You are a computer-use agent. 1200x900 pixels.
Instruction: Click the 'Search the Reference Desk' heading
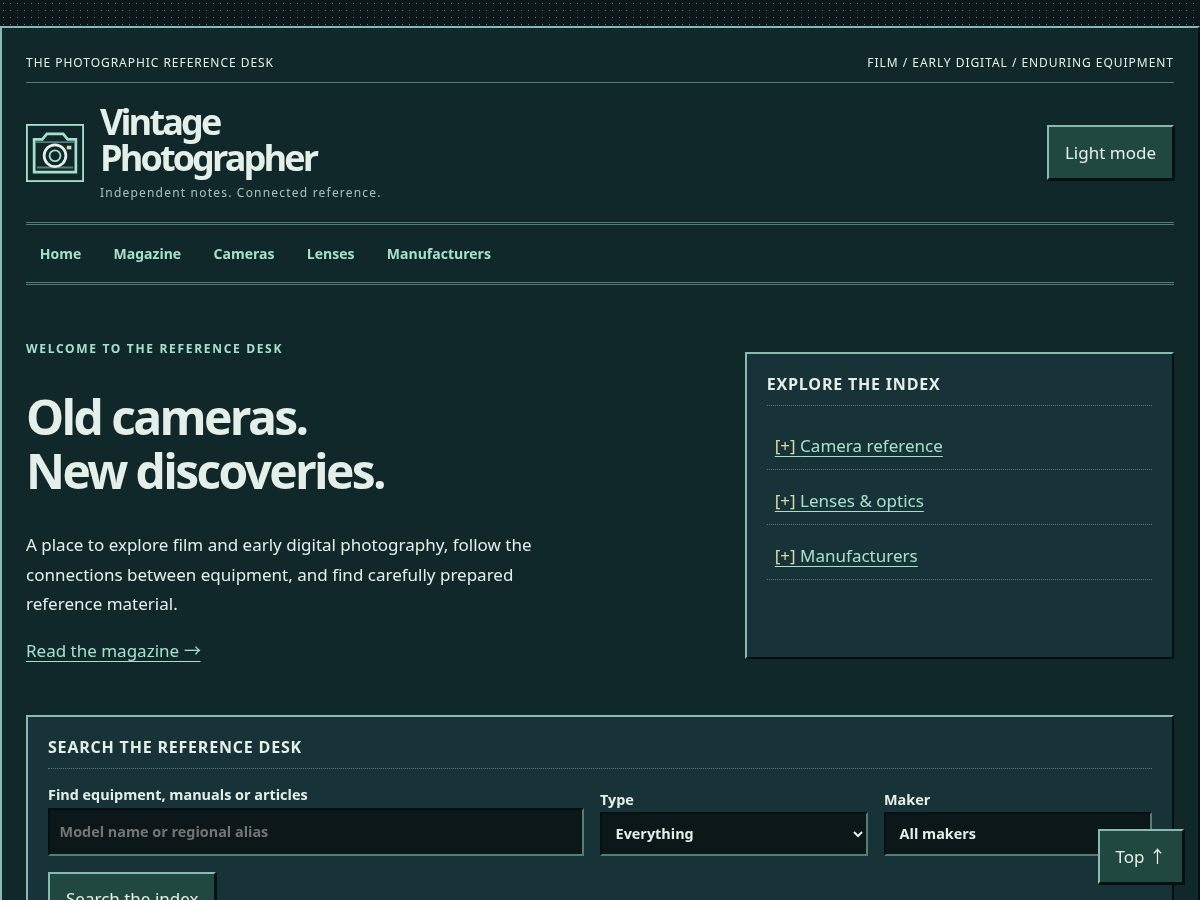click(x=175, y=747)
